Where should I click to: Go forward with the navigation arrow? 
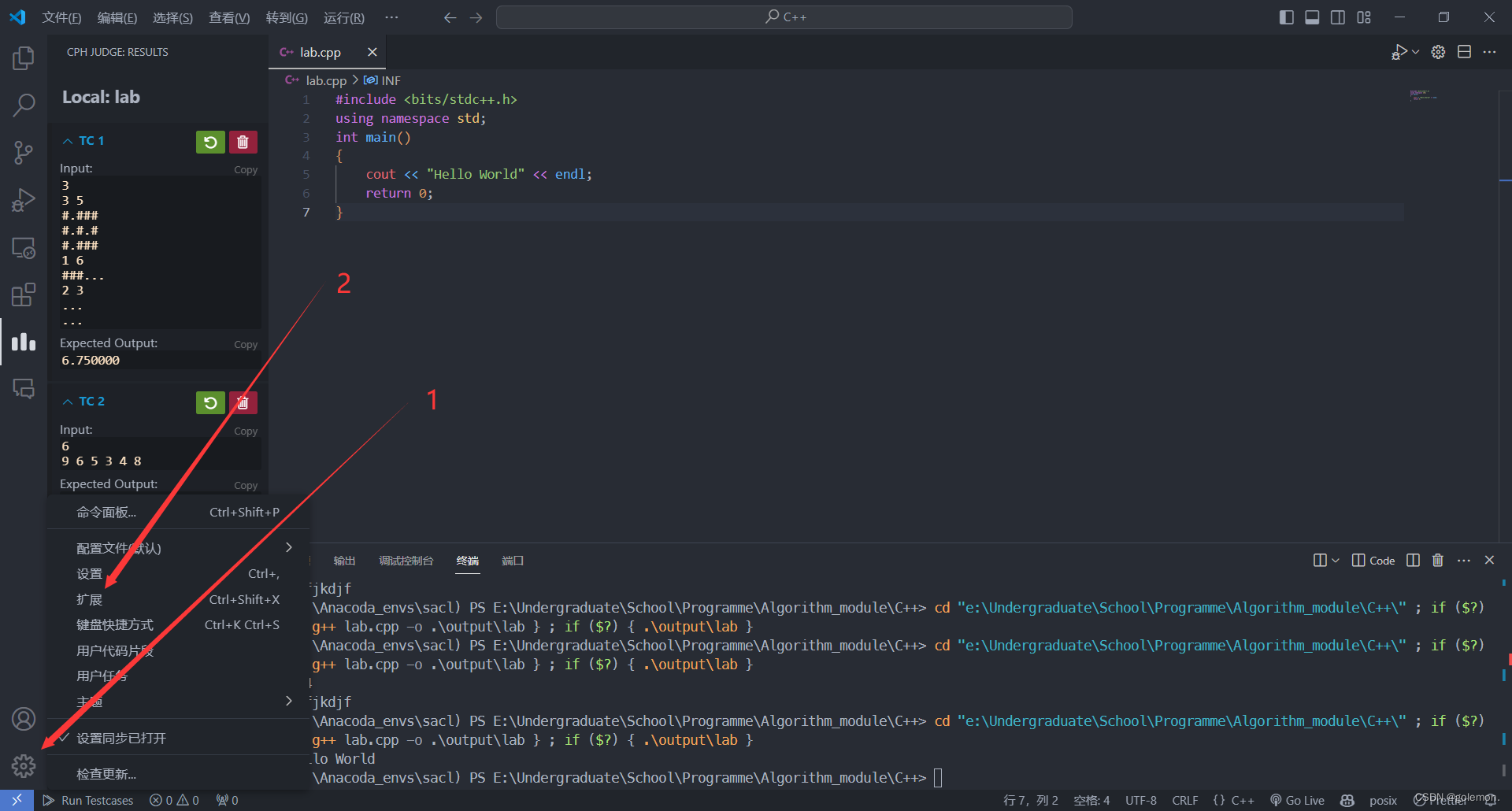(x=476, y=17)
